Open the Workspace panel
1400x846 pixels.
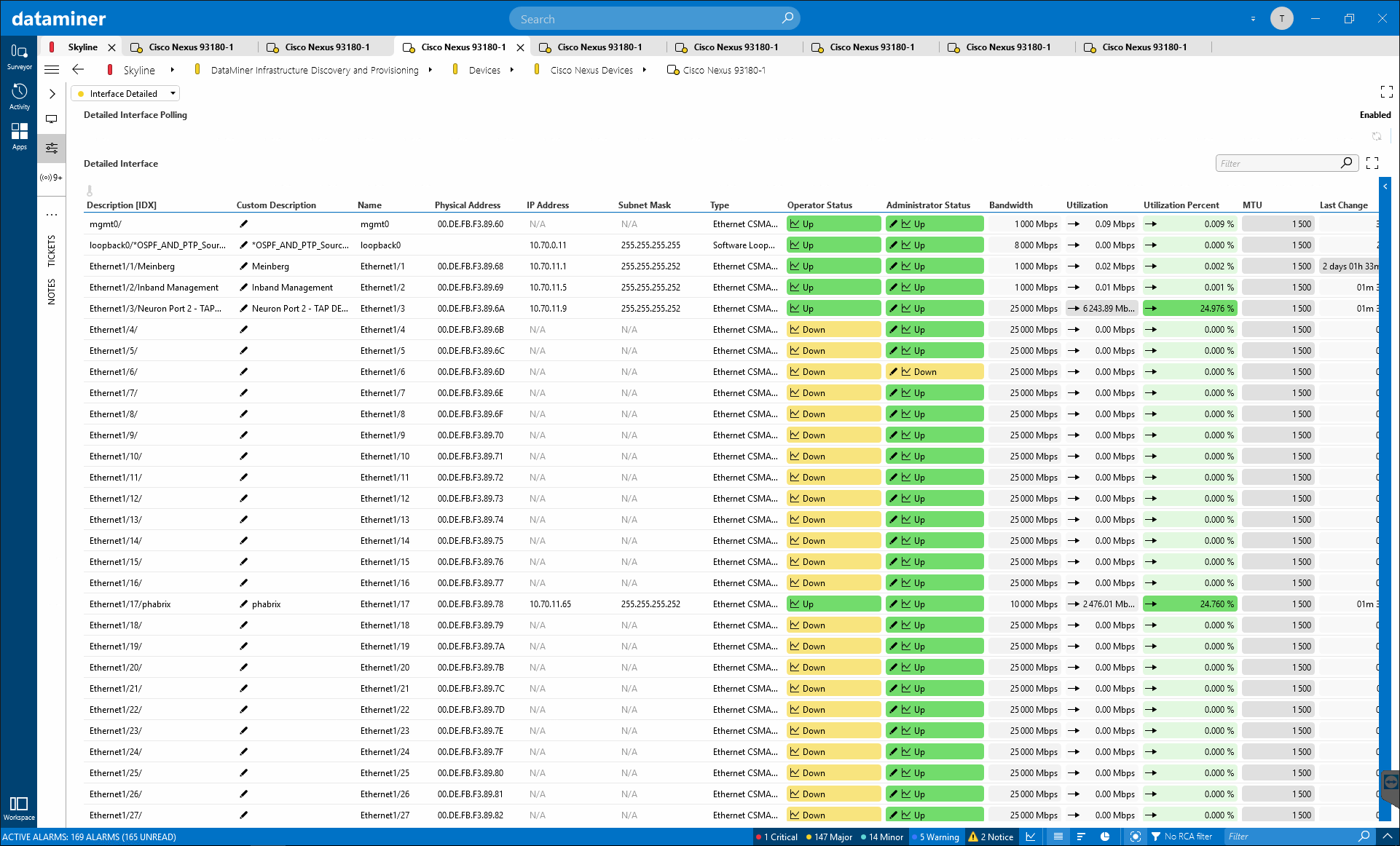(19, 808)
